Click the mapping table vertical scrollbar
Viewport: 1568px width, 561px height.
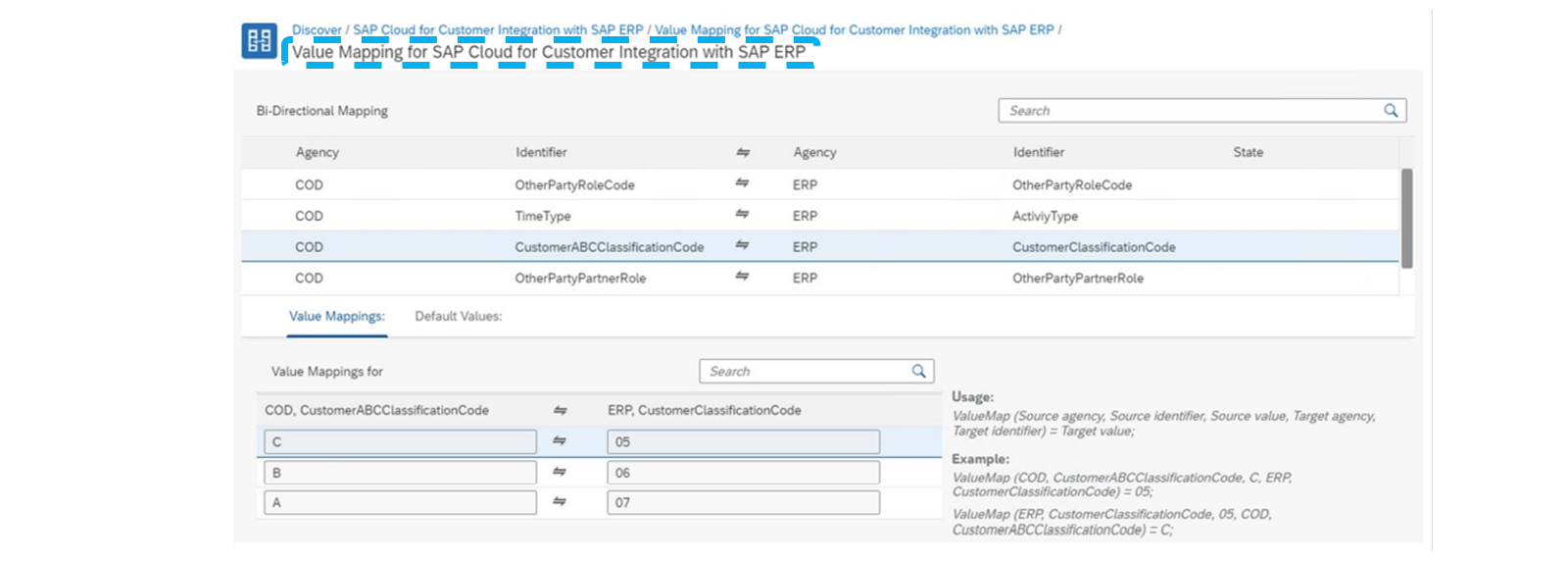[1406, 218]
